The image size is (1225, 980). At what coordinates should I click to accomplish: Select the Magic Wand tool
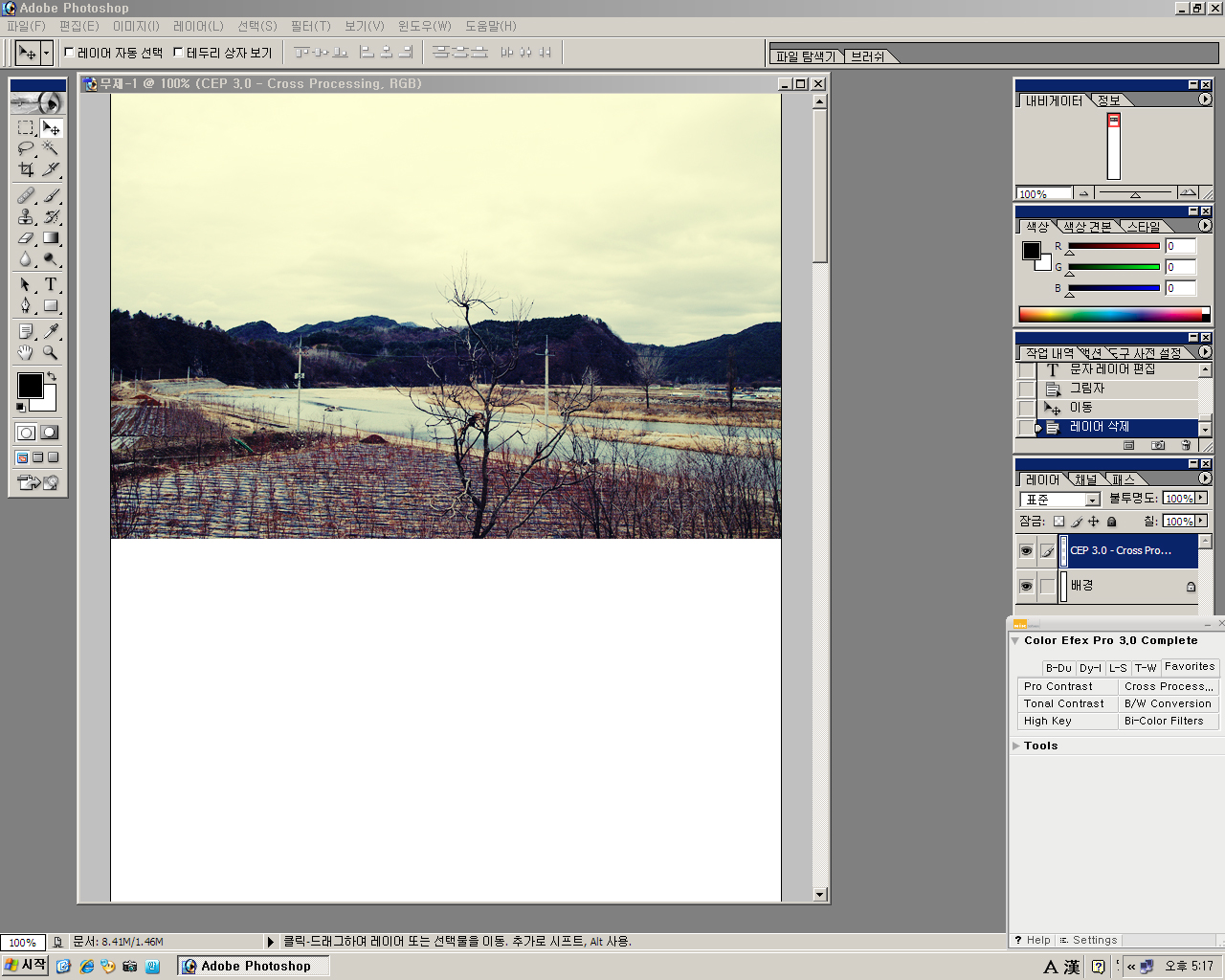pyautogui.click(x=51, y=148)
